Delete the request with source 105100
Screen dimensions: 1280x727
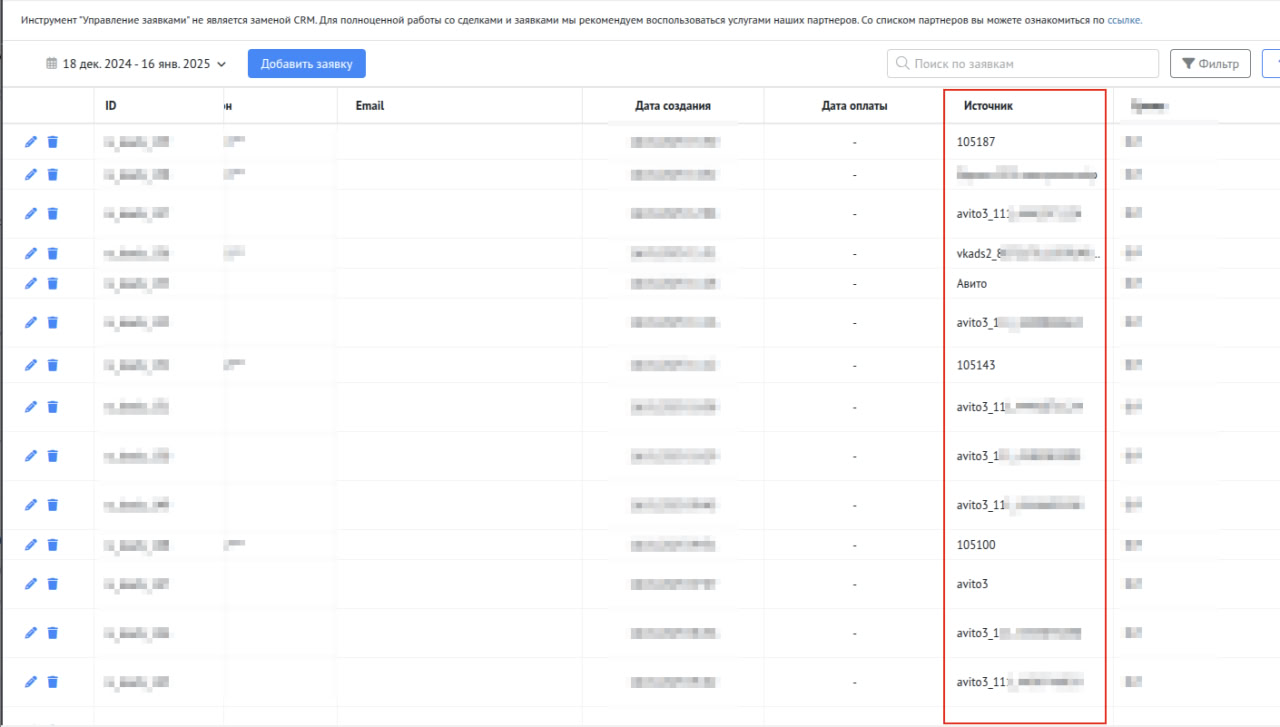(53, 545)
